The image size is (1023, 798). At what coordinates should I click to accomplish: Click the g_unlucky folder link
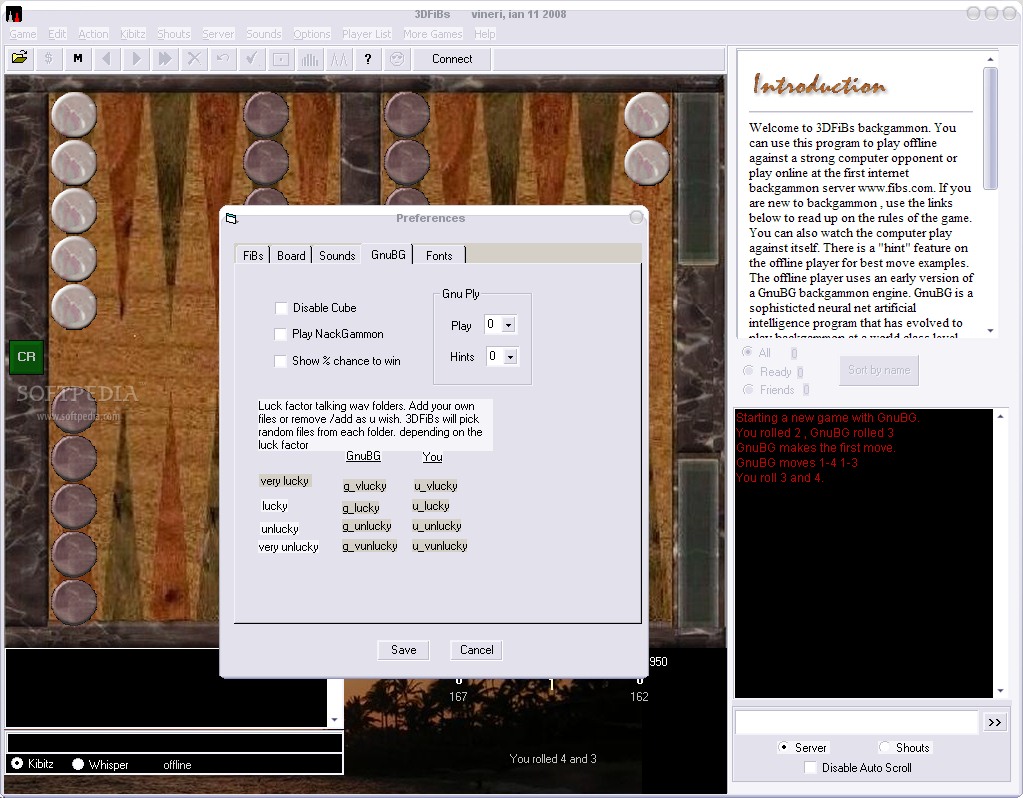tap(367, 526)
